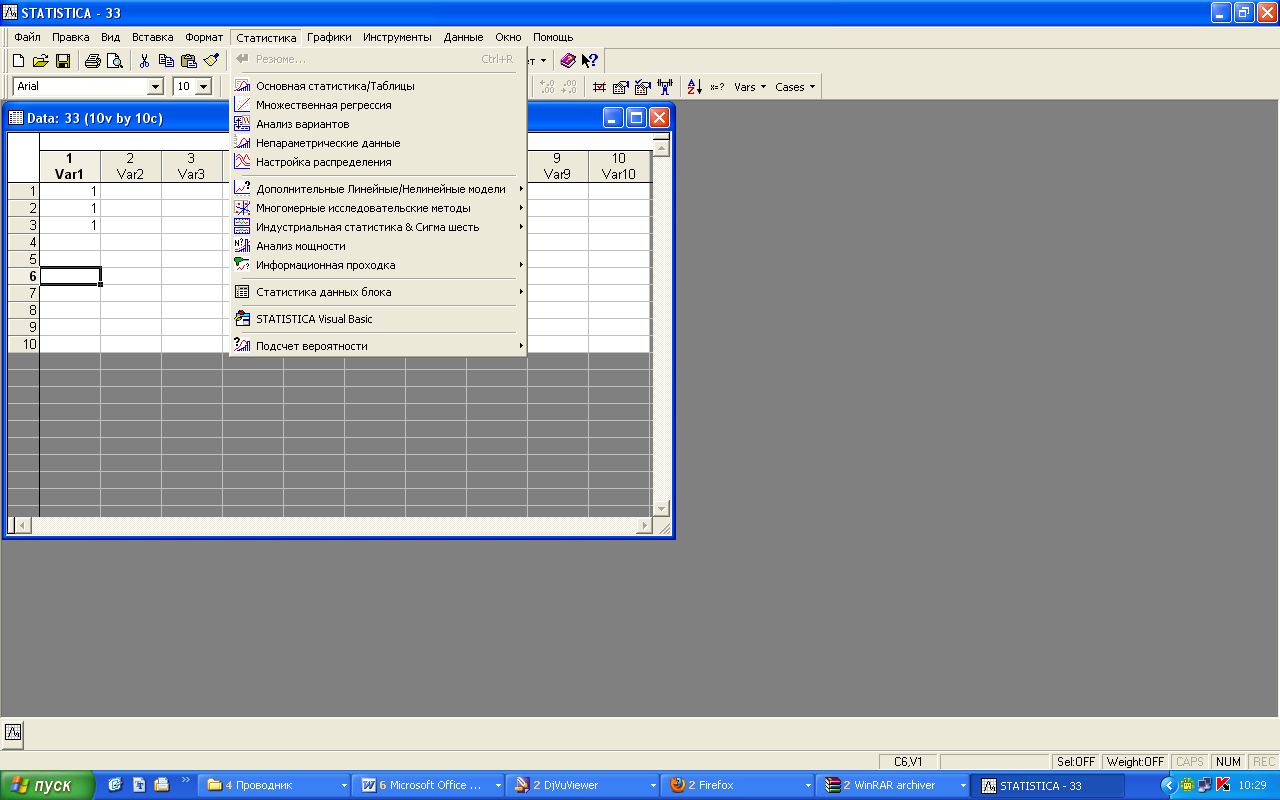Select the Format Painter brush icon

pos(211,61)
